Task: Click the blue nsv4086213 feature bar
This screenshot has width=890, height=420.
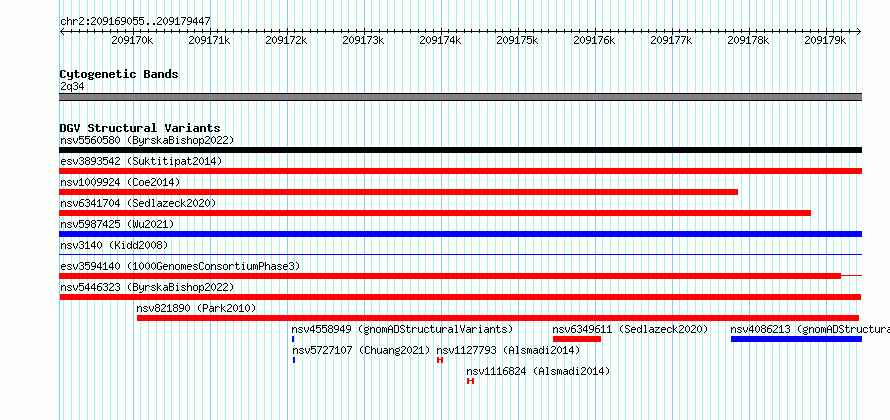Action: pyautogui.click(x=796, y=339)
